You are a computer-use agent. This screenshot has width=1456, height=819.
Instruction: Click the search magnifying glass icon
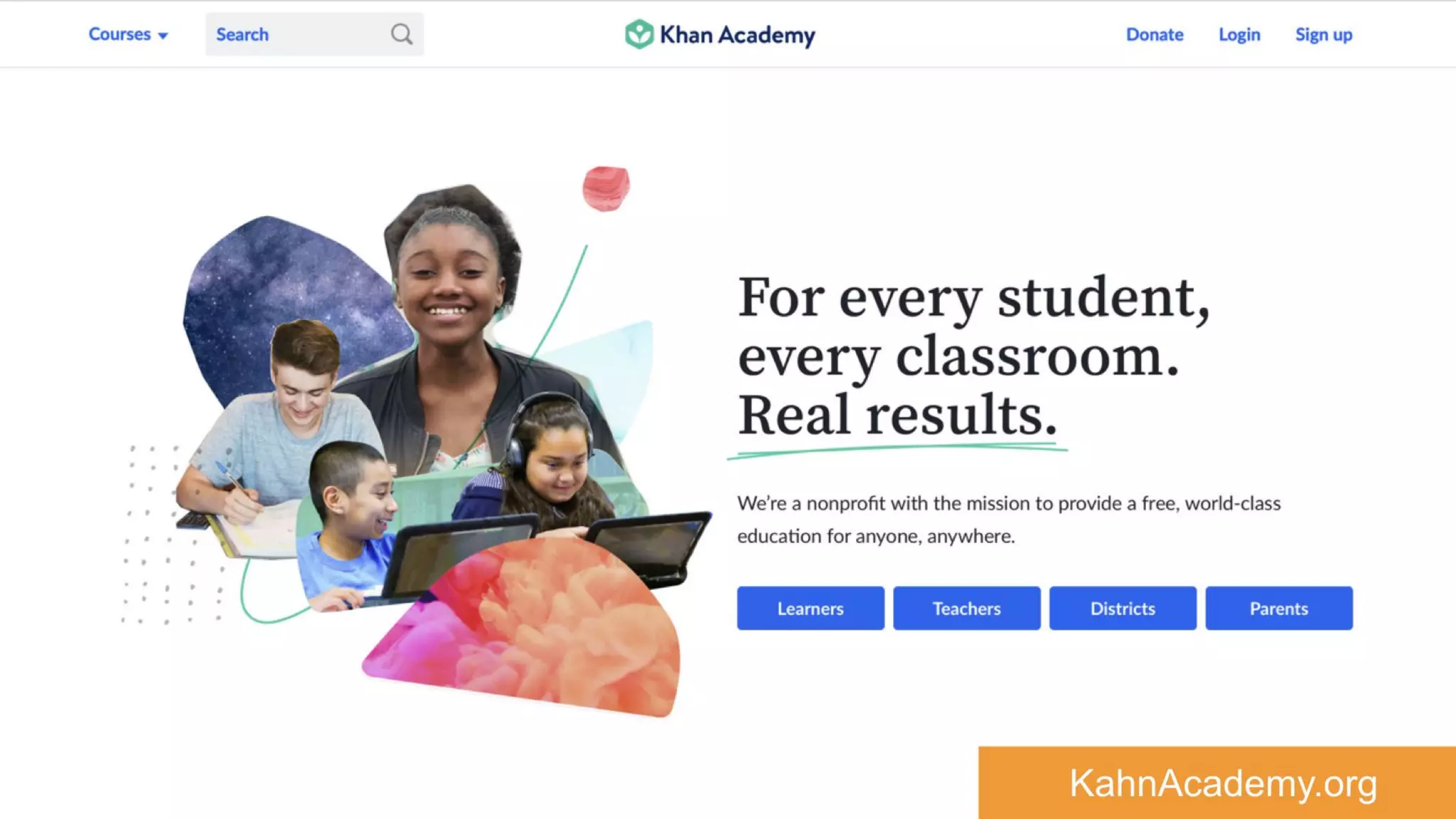tap(402, 34)
